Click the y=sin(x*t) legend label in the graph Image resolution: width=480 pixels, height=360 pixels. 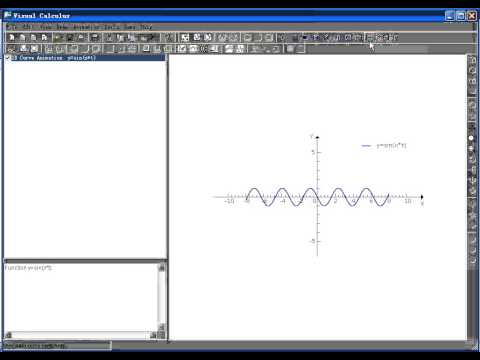tap(391, 146)
